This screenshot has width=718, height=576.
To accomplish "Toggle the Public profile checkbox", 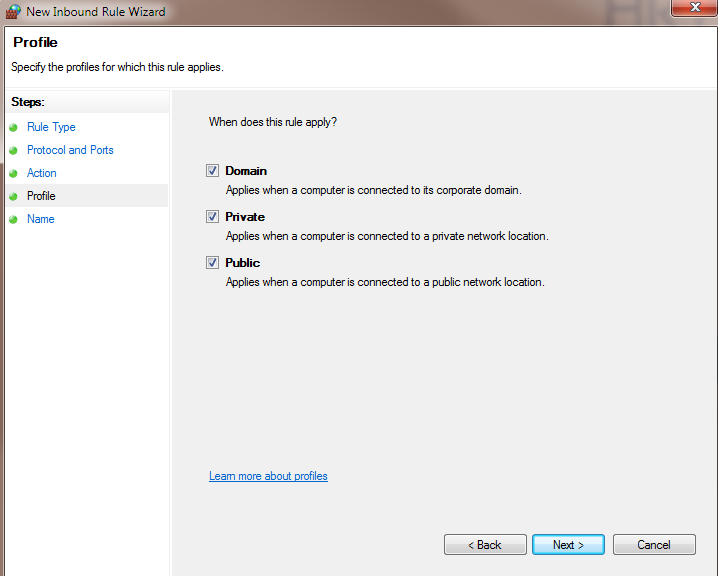I will point(212,263).
